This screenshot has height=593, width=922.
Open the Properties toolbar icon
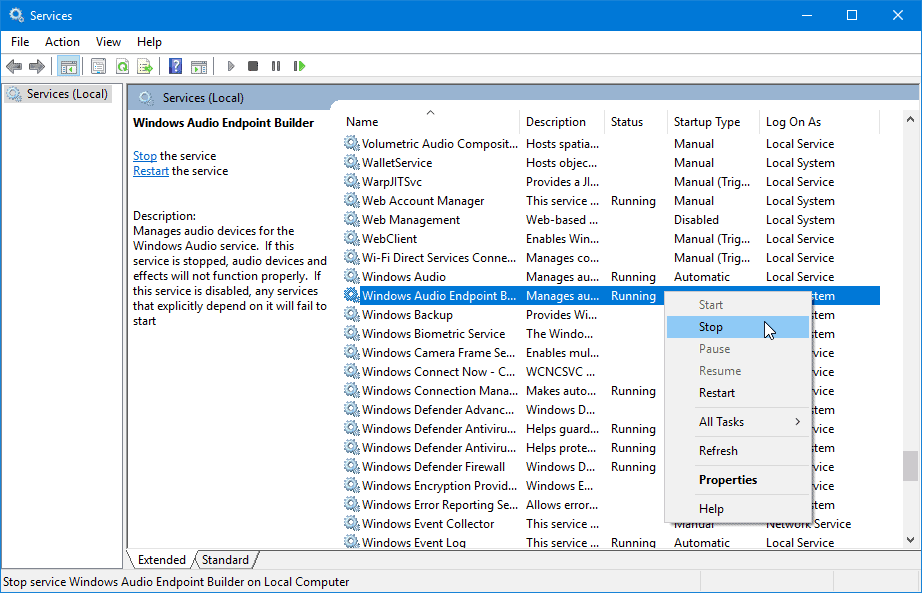click(x=99, y=66)
